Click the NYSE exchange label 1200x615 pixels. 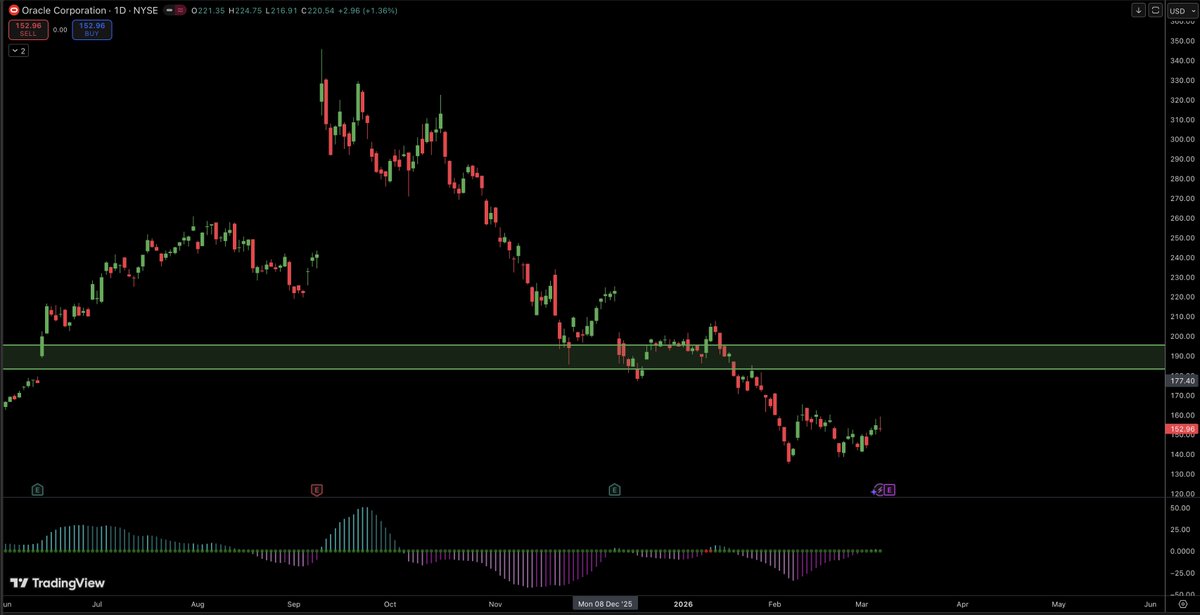click(x=145, y=10)
